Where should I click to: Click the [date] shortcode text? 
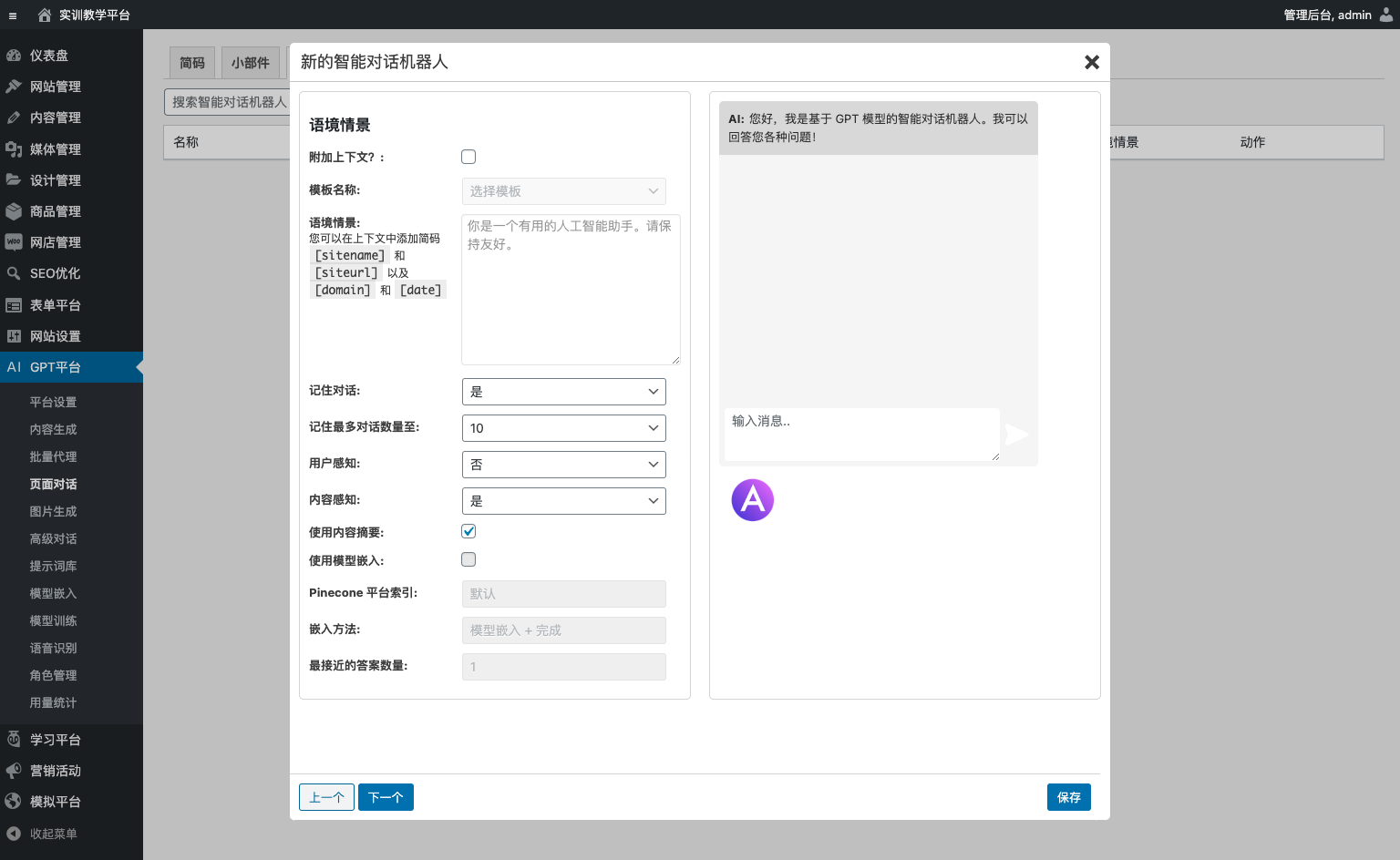(x=421, y=290)
